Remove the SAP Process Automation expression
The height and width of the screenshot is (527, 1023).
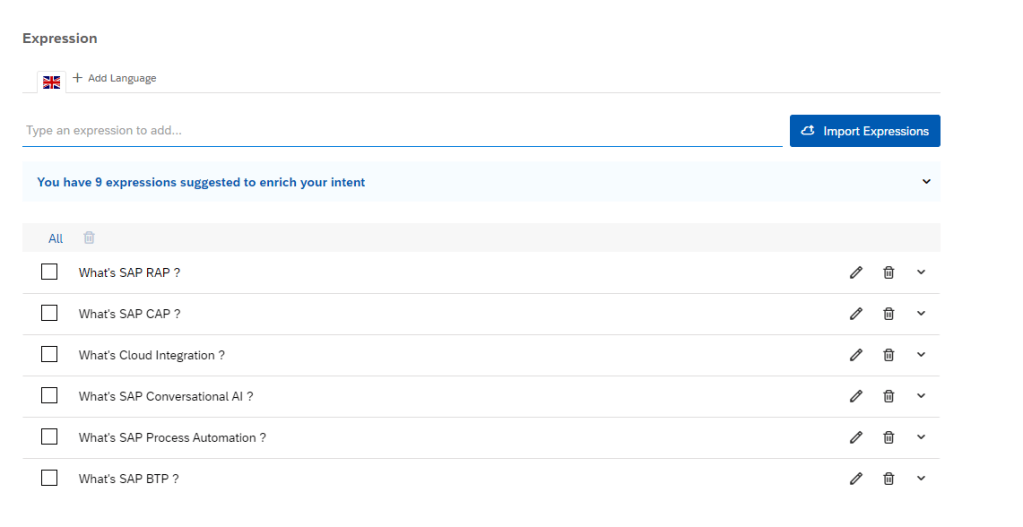click(888, 437)
